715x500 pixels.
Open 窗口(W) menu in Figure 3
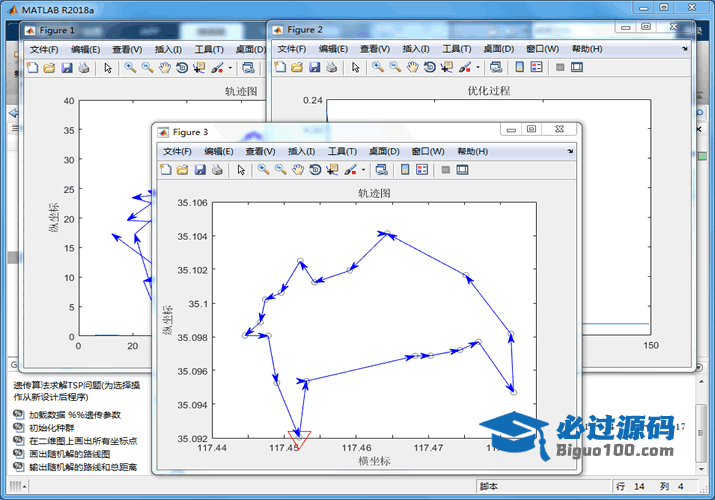[x=428, y=151]
